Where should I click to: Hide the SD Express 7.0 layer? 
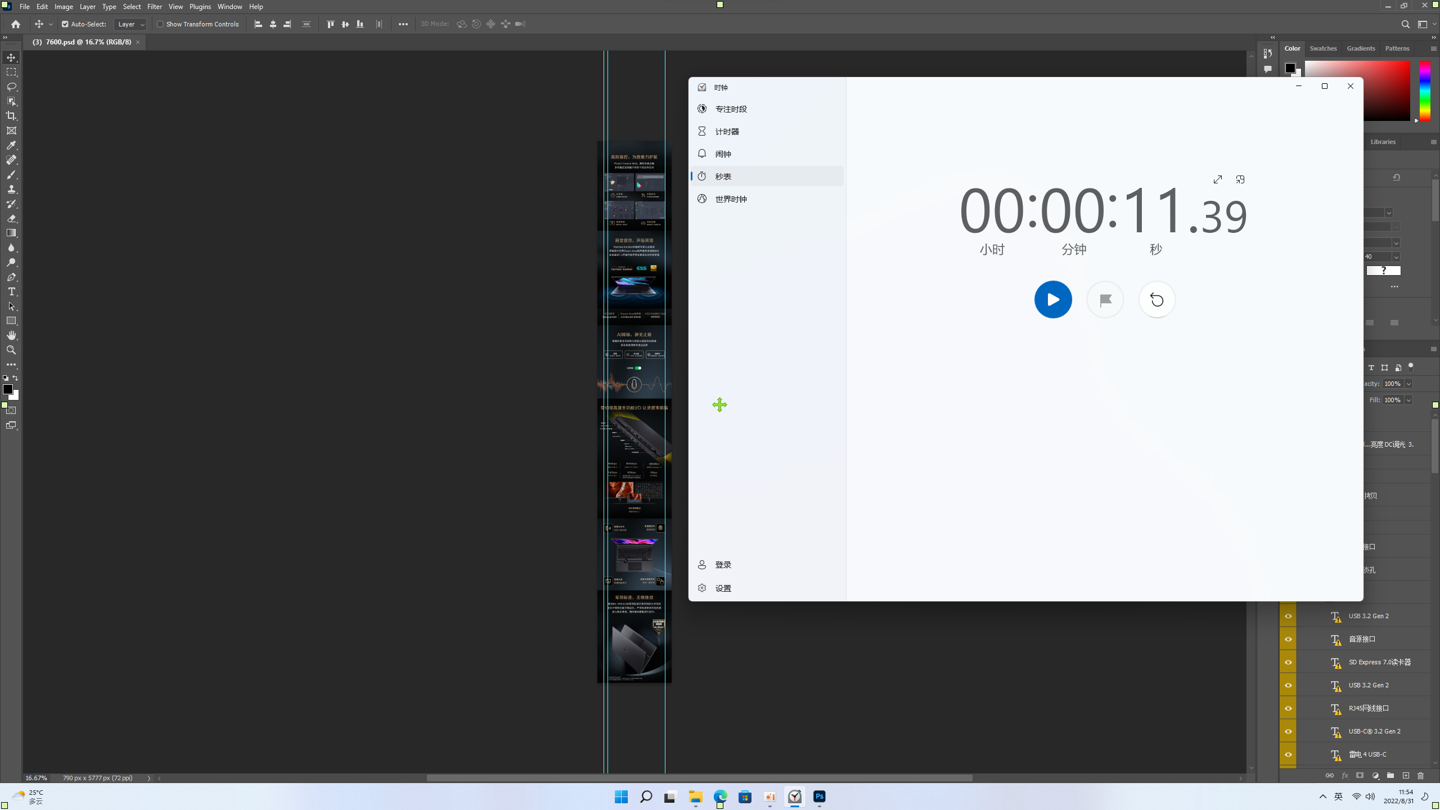pos(1288,662)
